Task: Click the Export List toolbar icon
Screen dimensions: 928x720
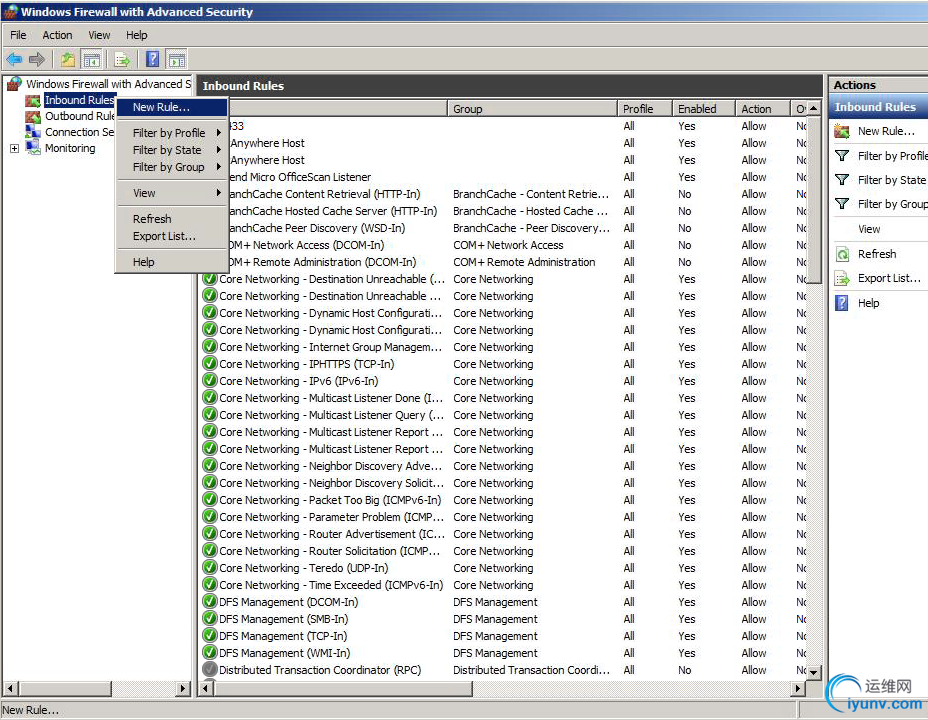Action: [122, 59]
